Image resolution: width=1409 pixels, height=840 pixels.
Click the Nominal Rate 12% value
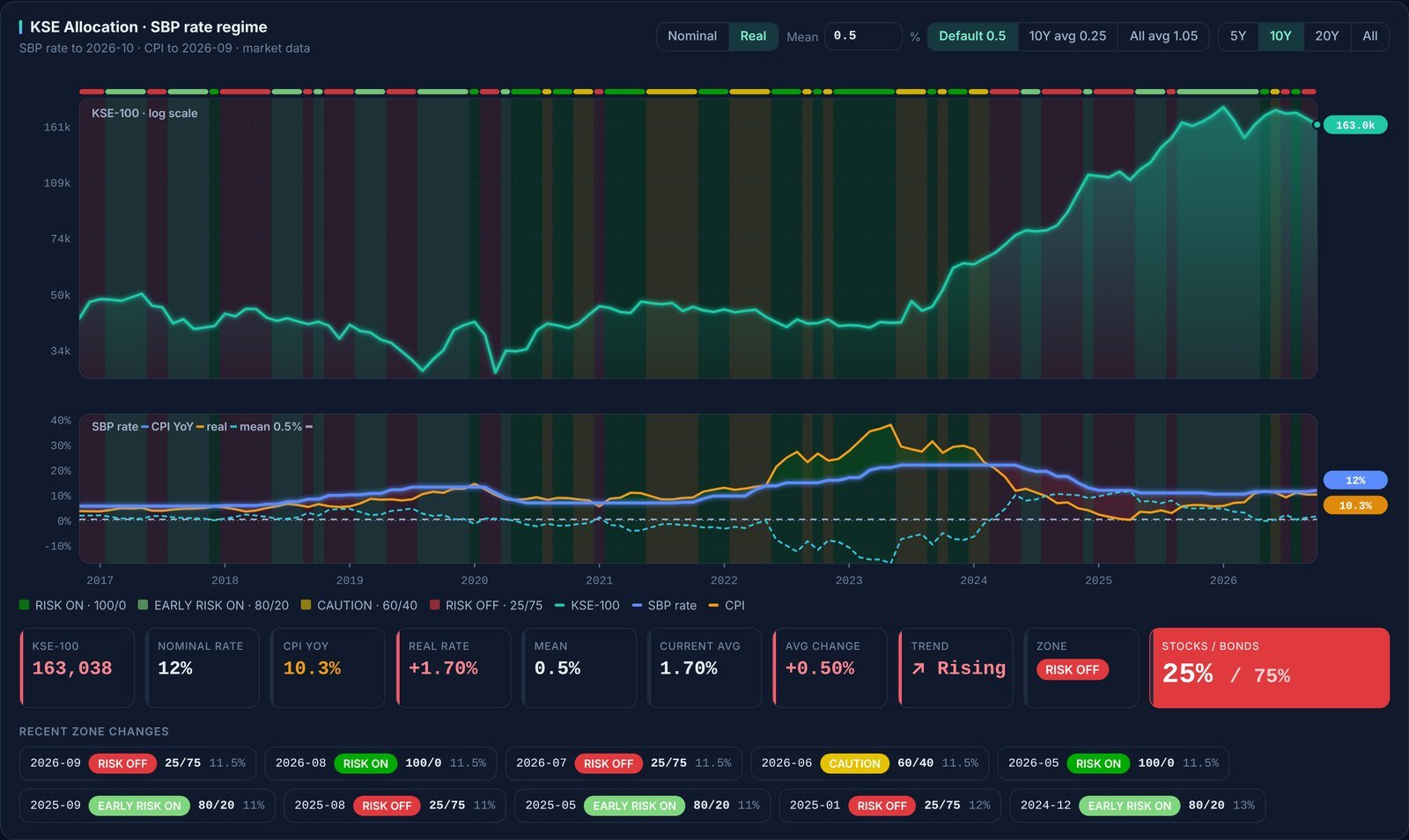[175, 668]
